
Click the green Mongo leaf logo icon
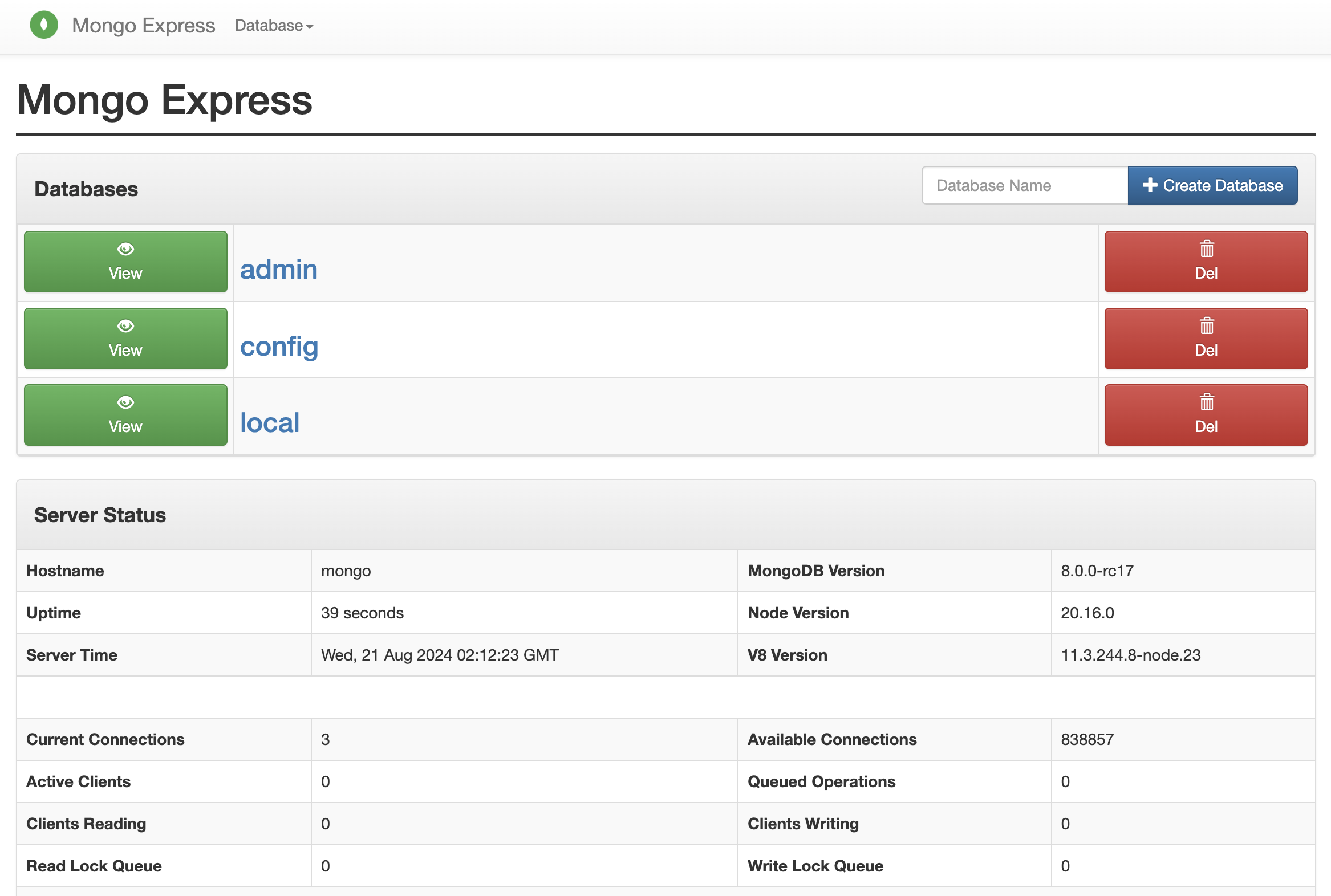coord(44,25)
